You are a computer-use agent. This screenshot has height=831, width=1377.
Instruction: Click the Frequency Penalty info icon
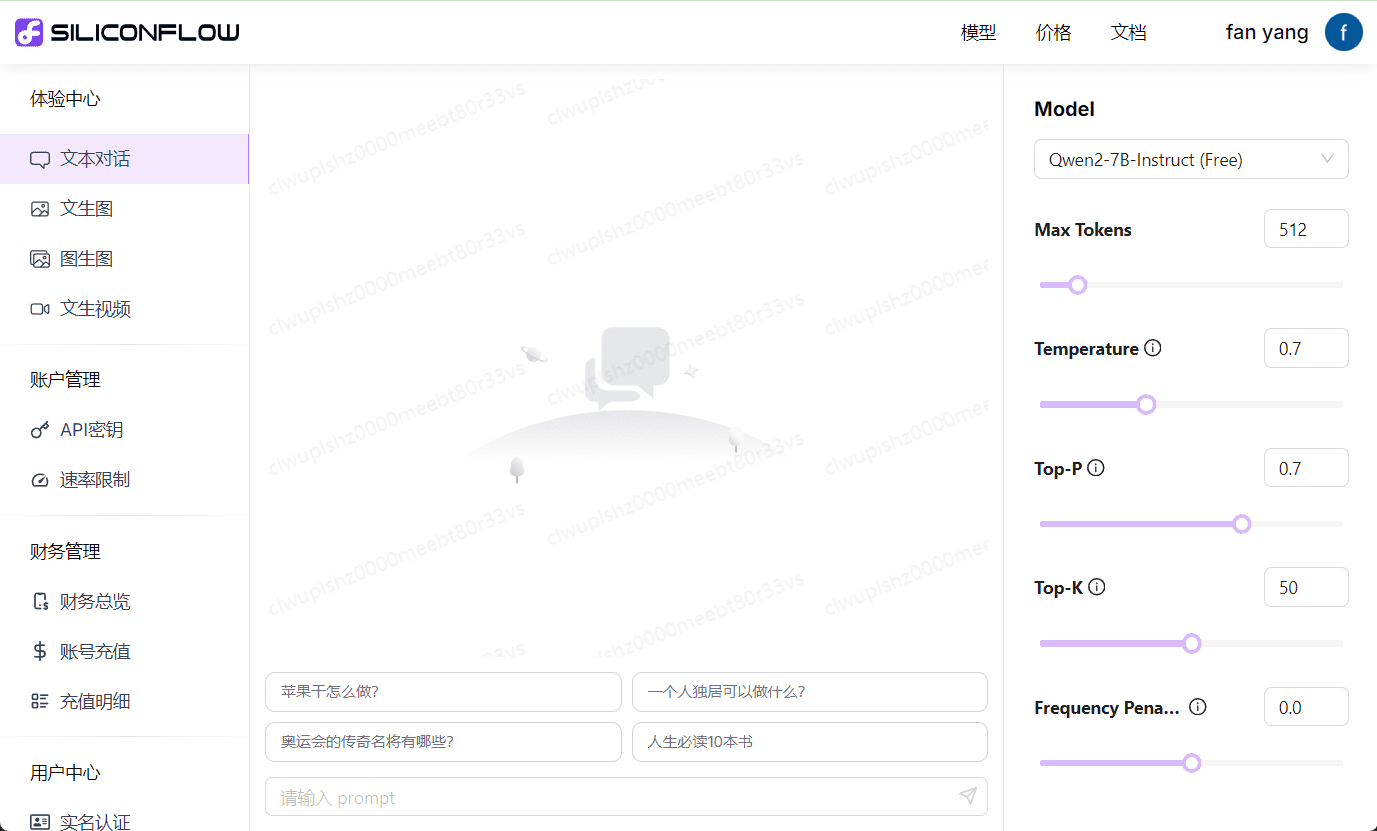1198,707
